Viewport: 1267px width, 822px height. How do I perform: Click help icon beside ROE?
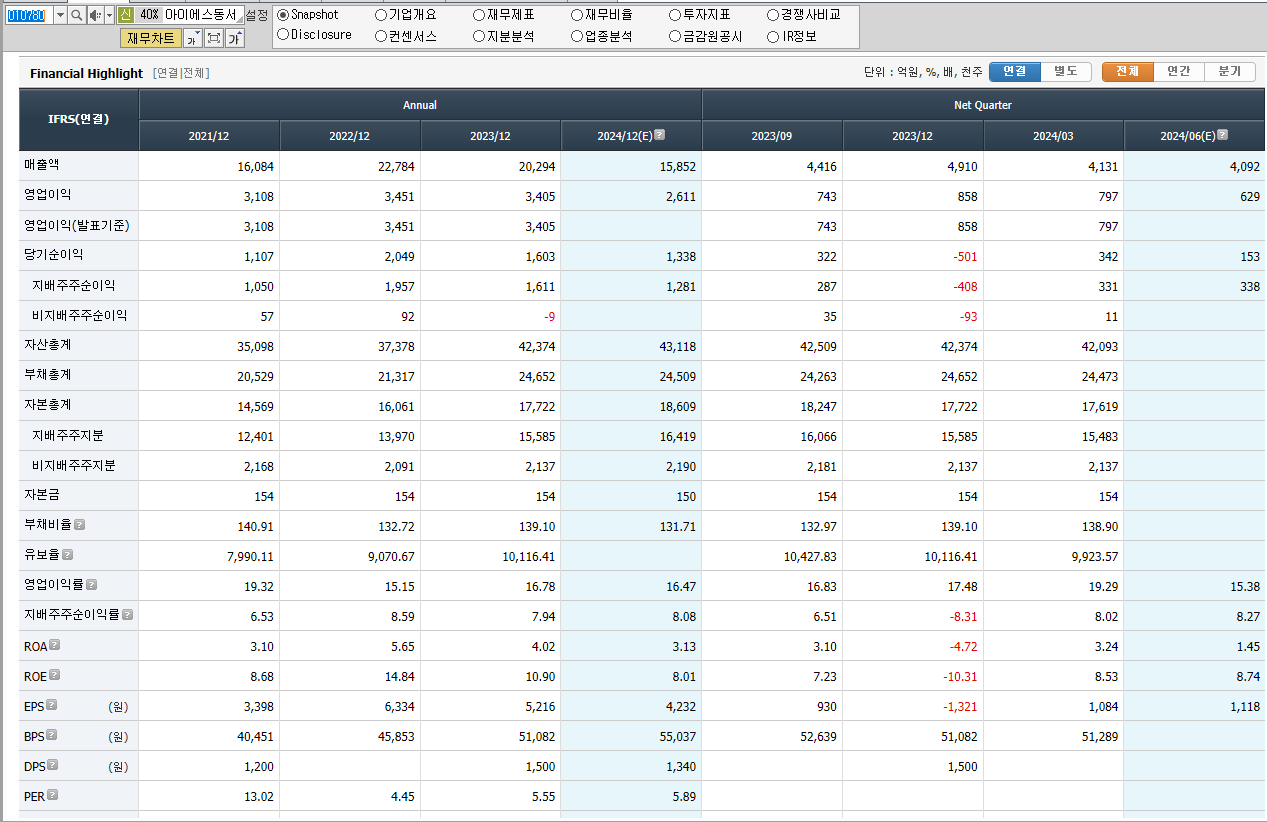pyautogui.click(x=55, y=675)
